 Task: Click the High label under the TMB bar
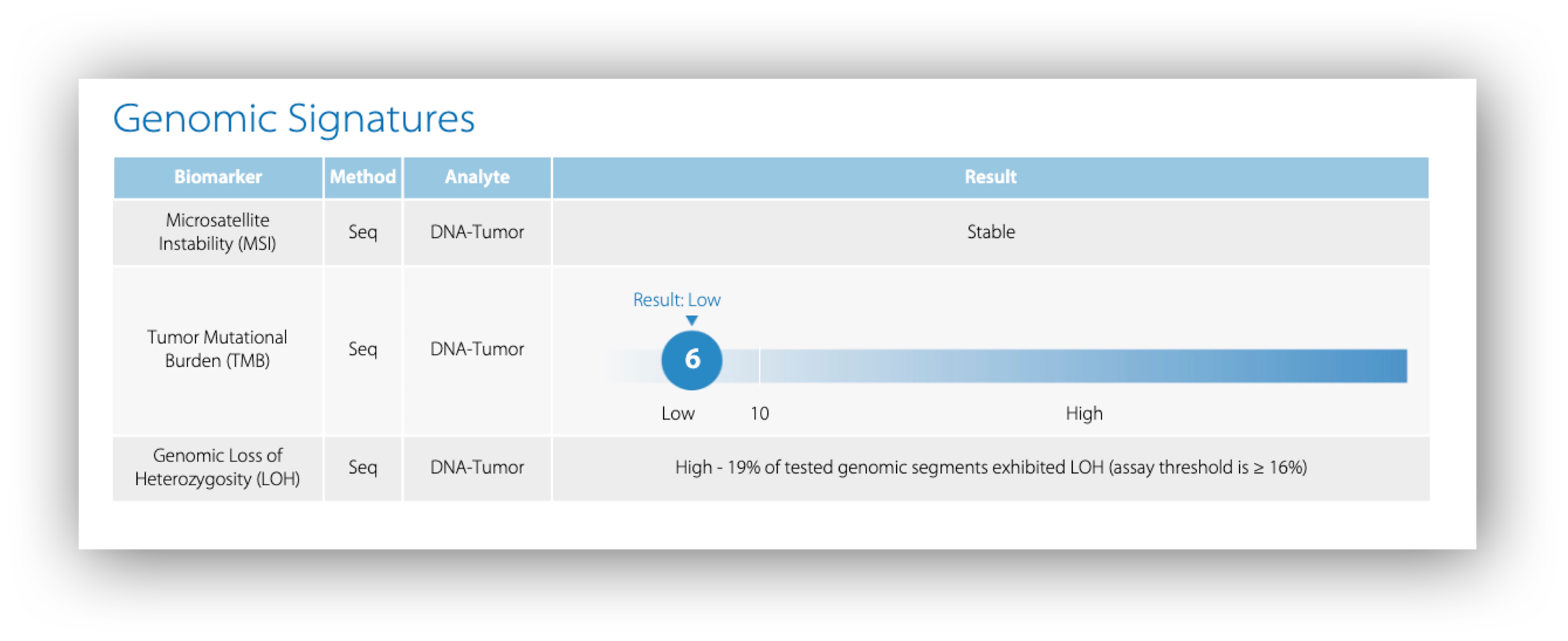point(1084,414)
